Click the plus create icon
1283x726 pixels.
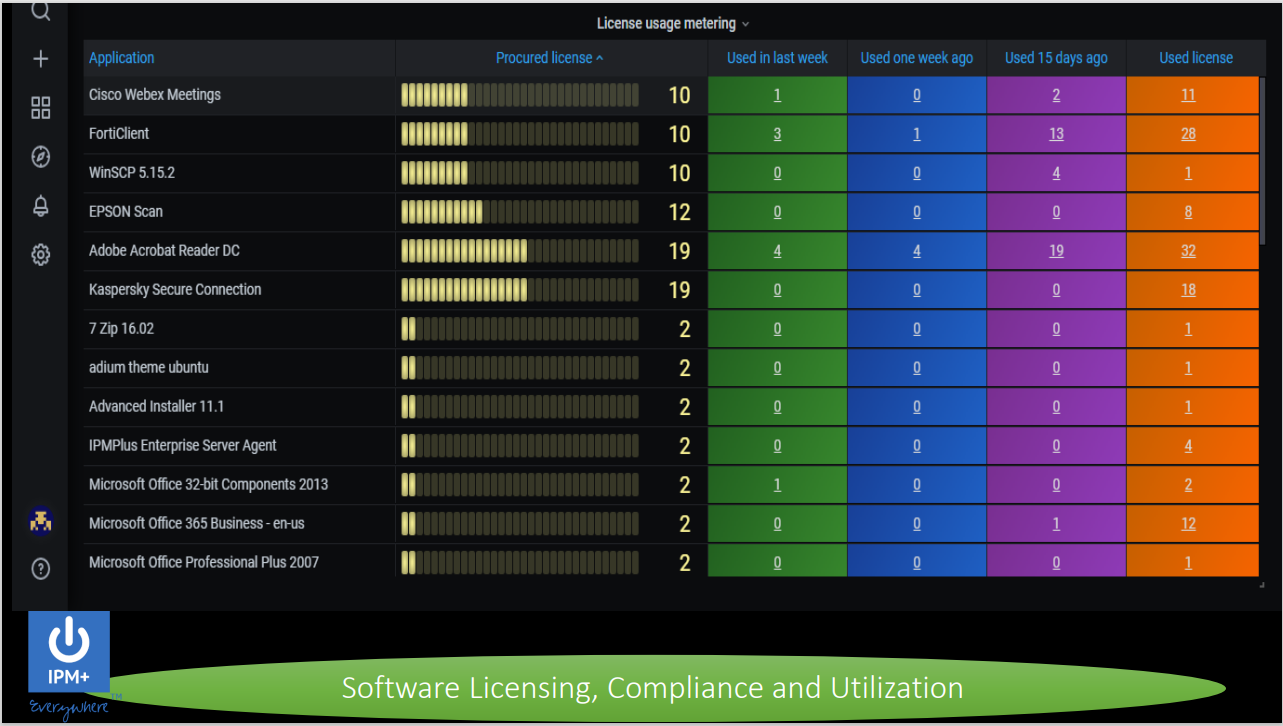pyautogui.click(x=40, y=59)
